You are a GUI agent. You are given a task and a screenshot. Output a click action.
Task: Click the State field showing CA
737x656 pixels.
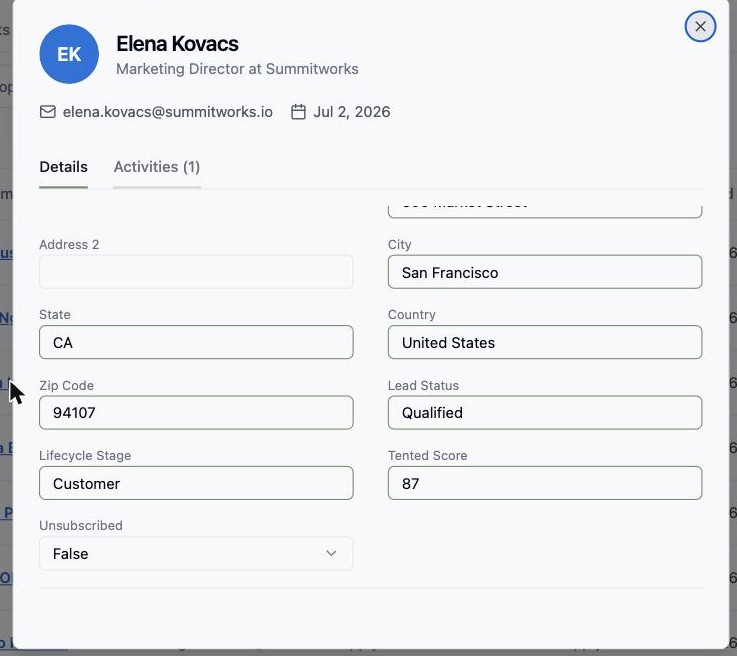196,342
